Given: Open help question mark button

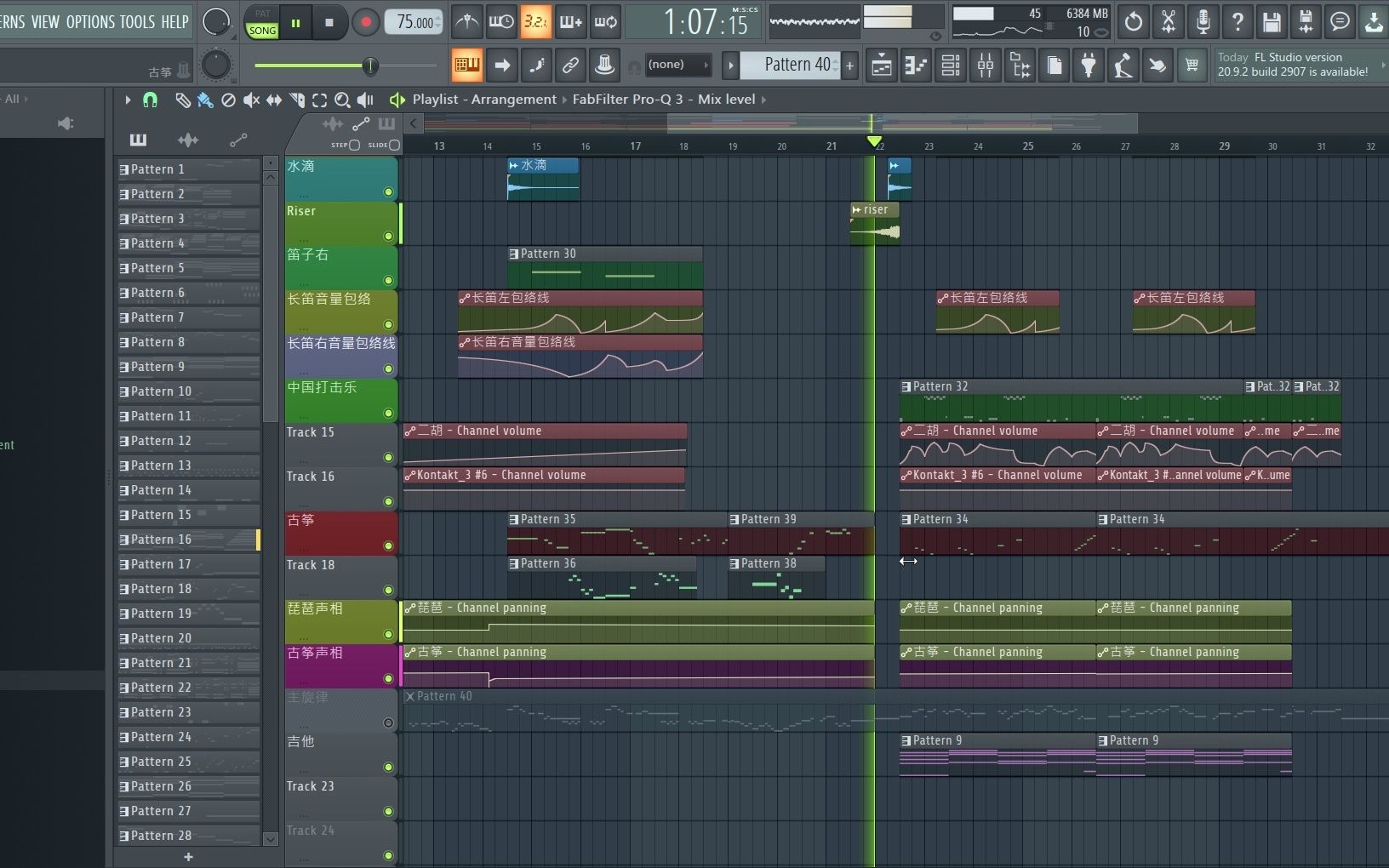Looking at the screenshot, I should tap(1238, 22).
